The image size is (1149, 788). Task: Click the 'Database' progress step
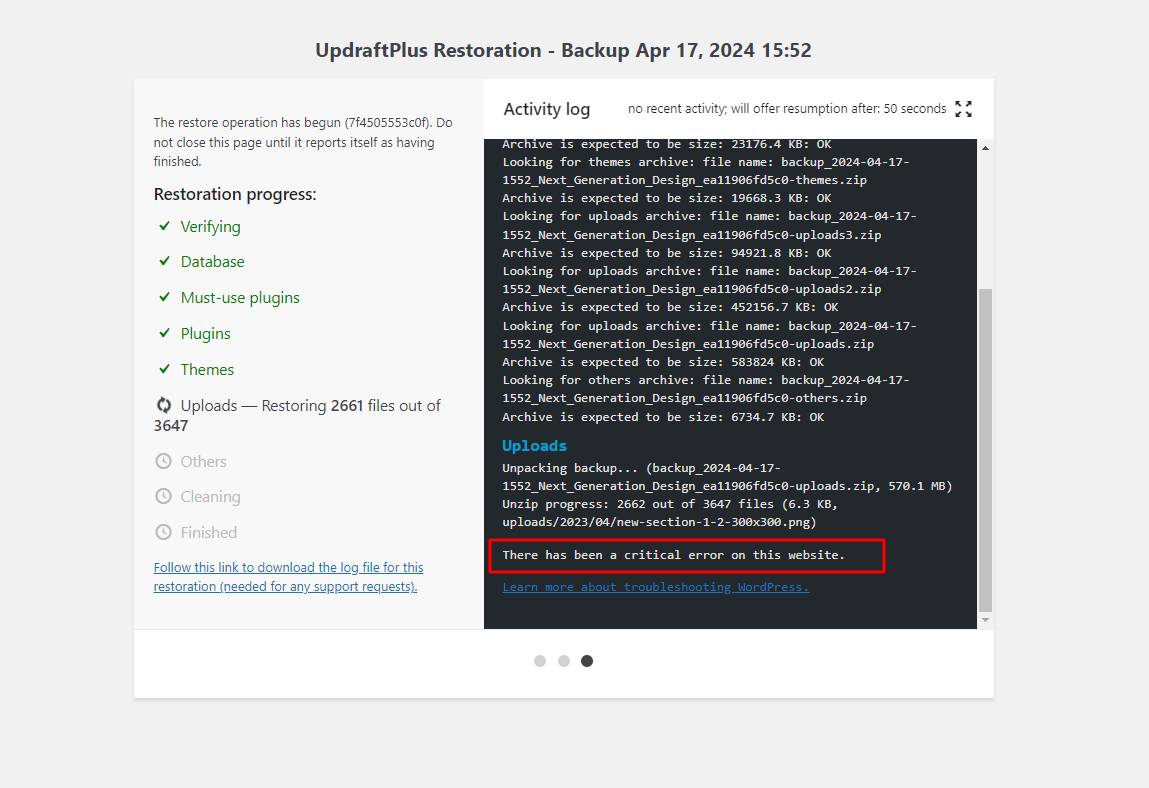tap(213, 262)
